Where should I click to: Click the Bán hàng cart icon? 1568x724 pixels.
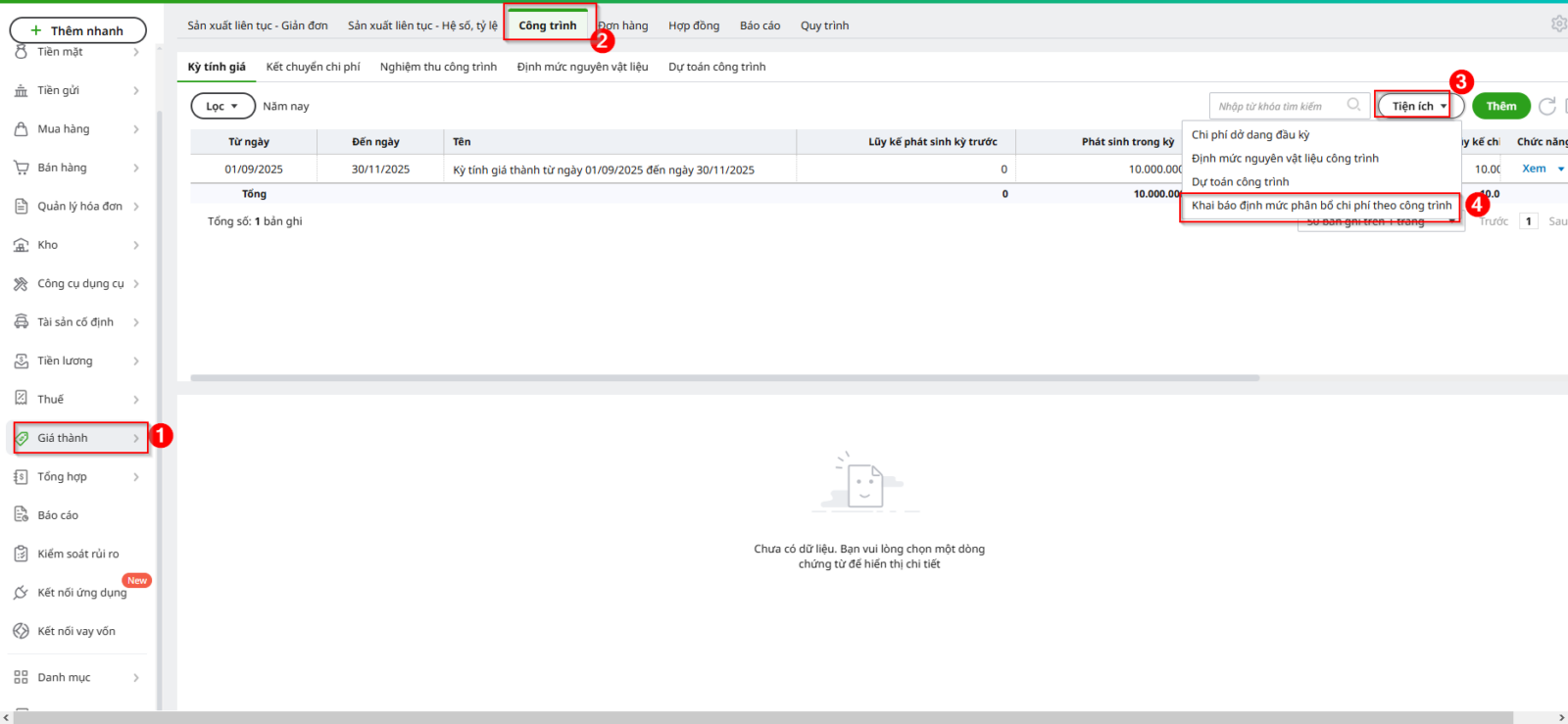point(21,168)
